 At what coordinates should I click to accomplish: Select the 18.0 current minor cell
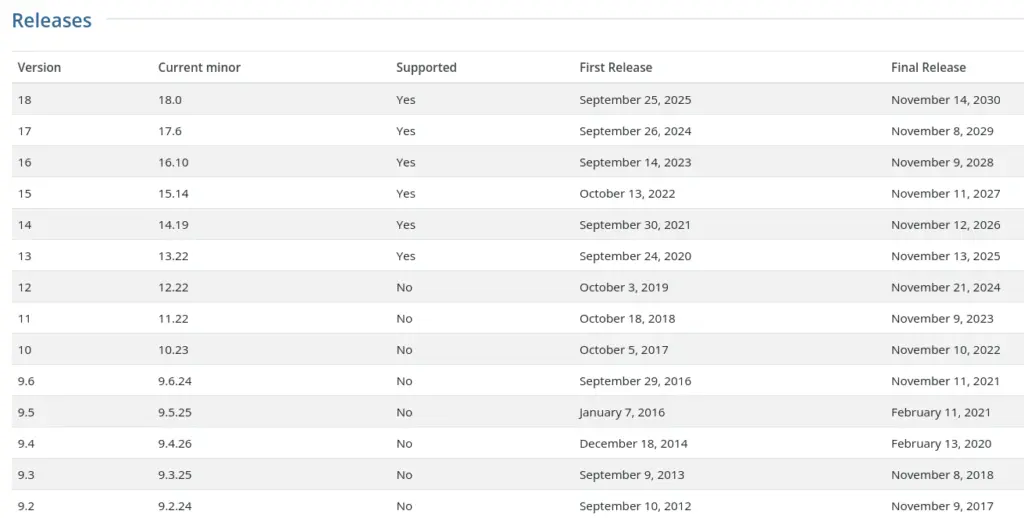[x=170, y=100]
